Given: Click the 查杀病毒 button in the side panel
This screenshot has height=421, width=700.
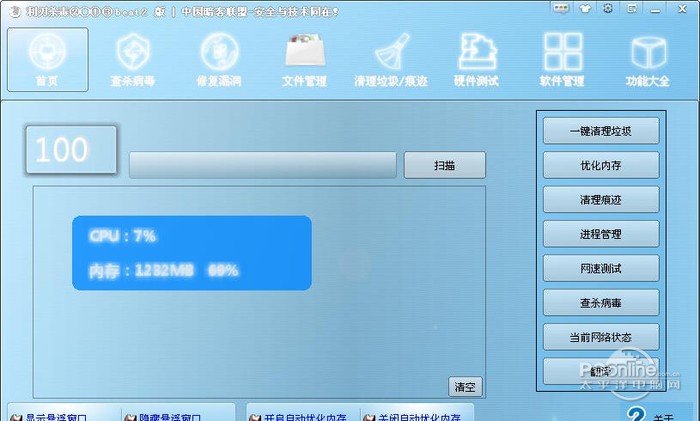Looking at the screenshot, I should click(x=601, y=303).
